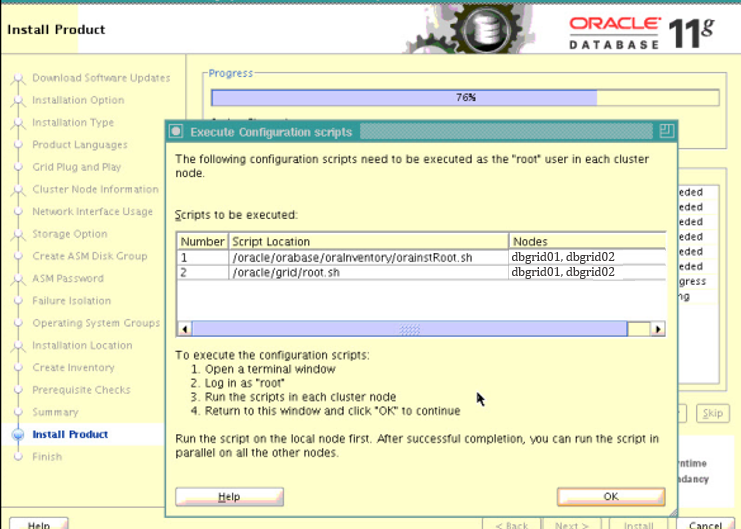Click the Next button in installer
Image resolution: width=741 pixels, height=529 pixels.
coord(572,524)
